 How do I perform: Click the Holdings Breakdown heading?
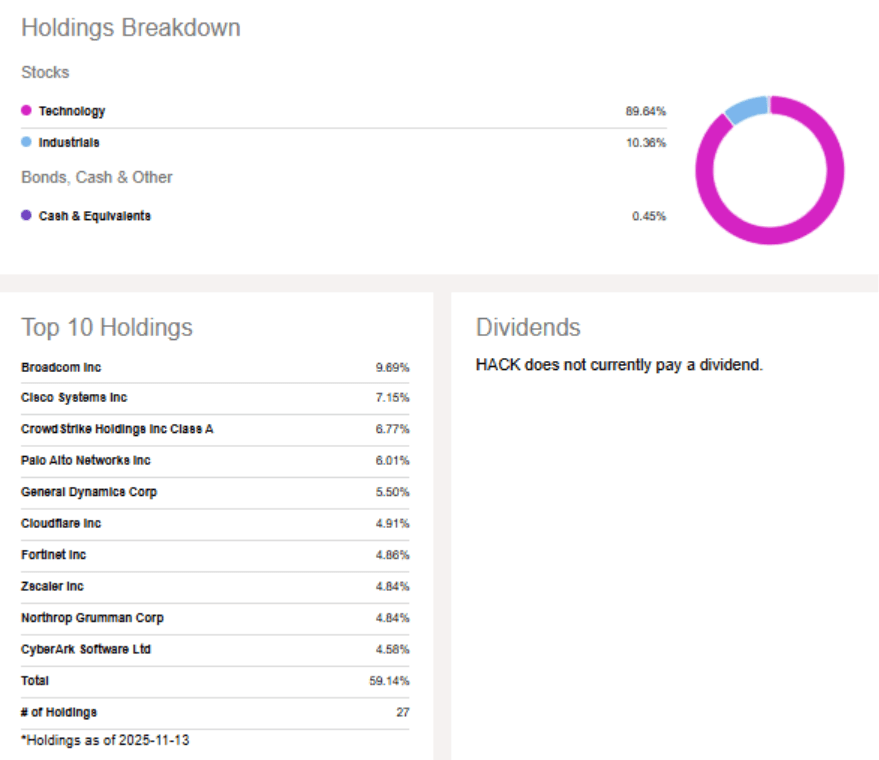coord(131,28)
